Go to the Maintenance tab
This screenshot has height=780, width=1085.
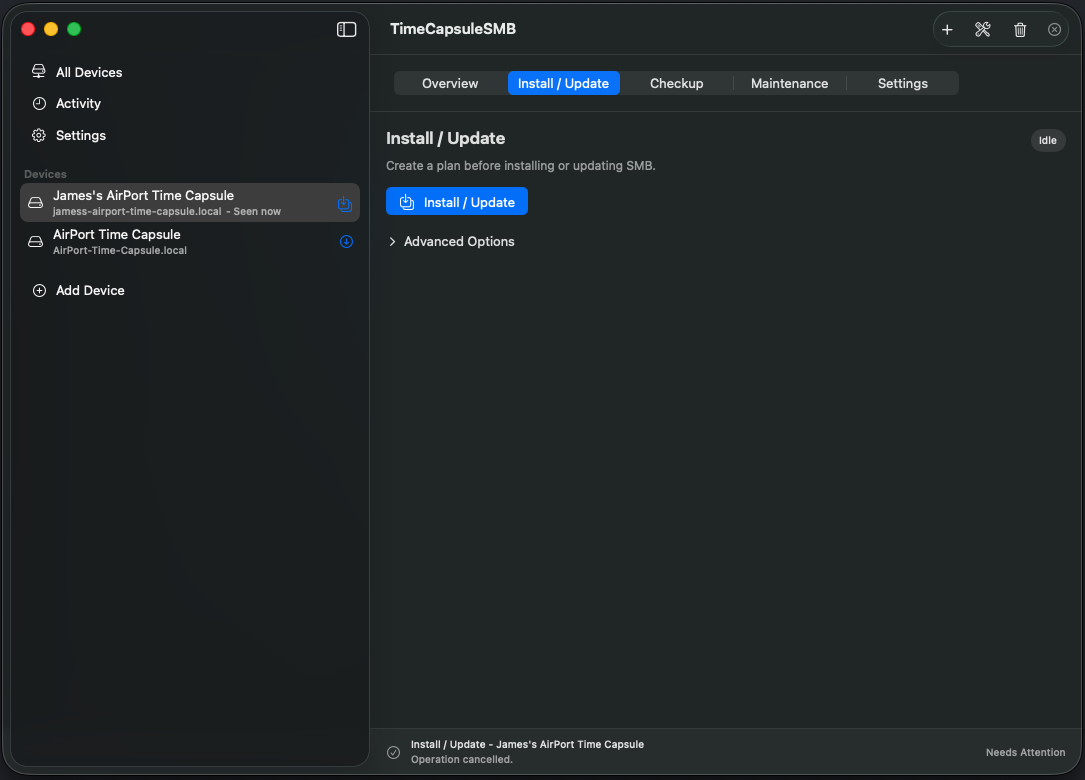click(x=789, y=83)
